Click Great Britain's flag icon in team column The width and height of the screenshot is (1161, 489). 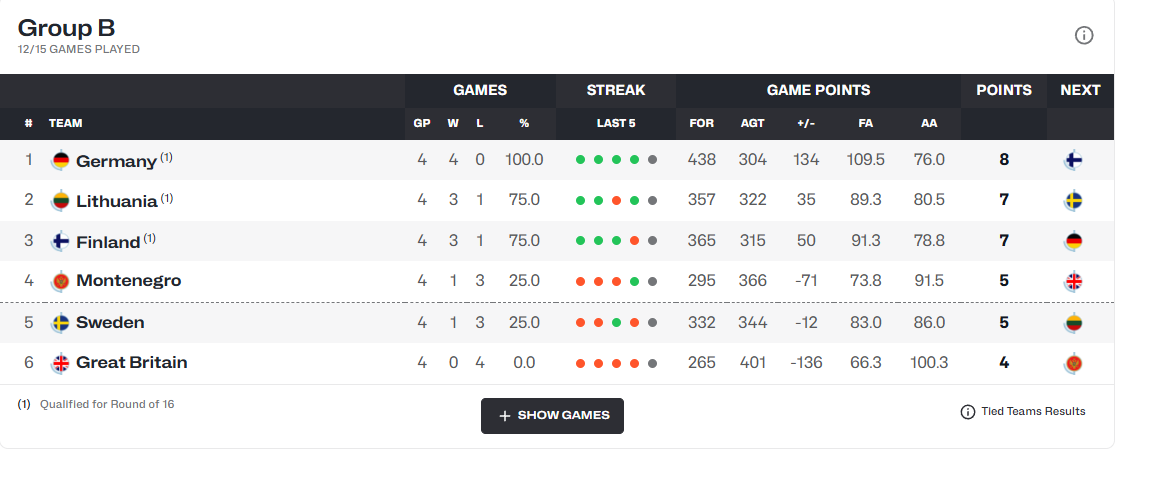pos(61,363)
